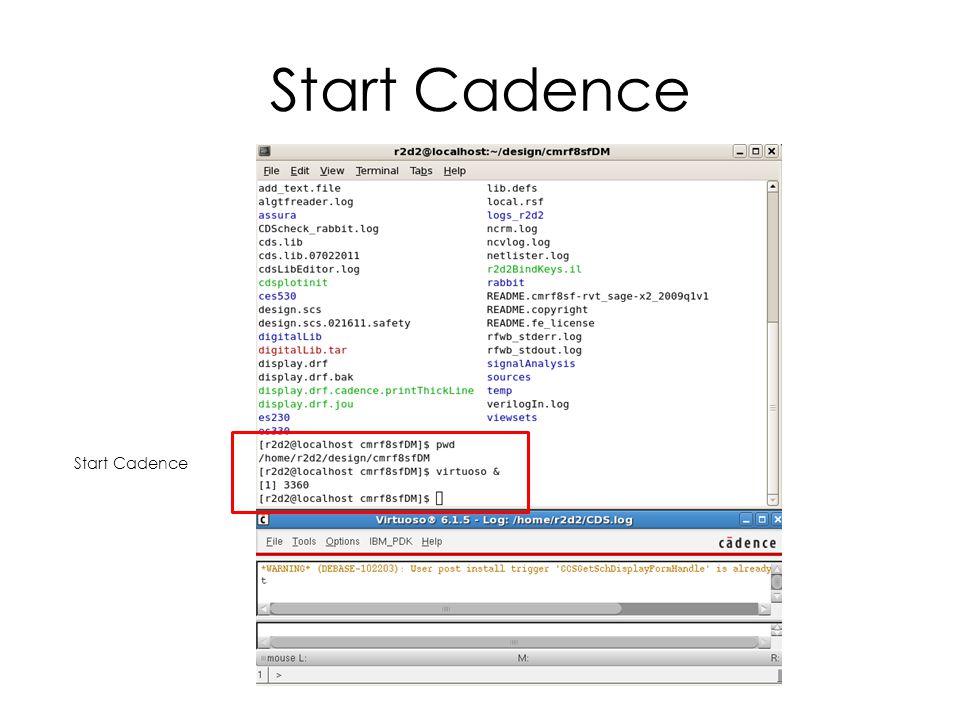
Task: Open the terminal Edit menu
Action: click(299, 171)
